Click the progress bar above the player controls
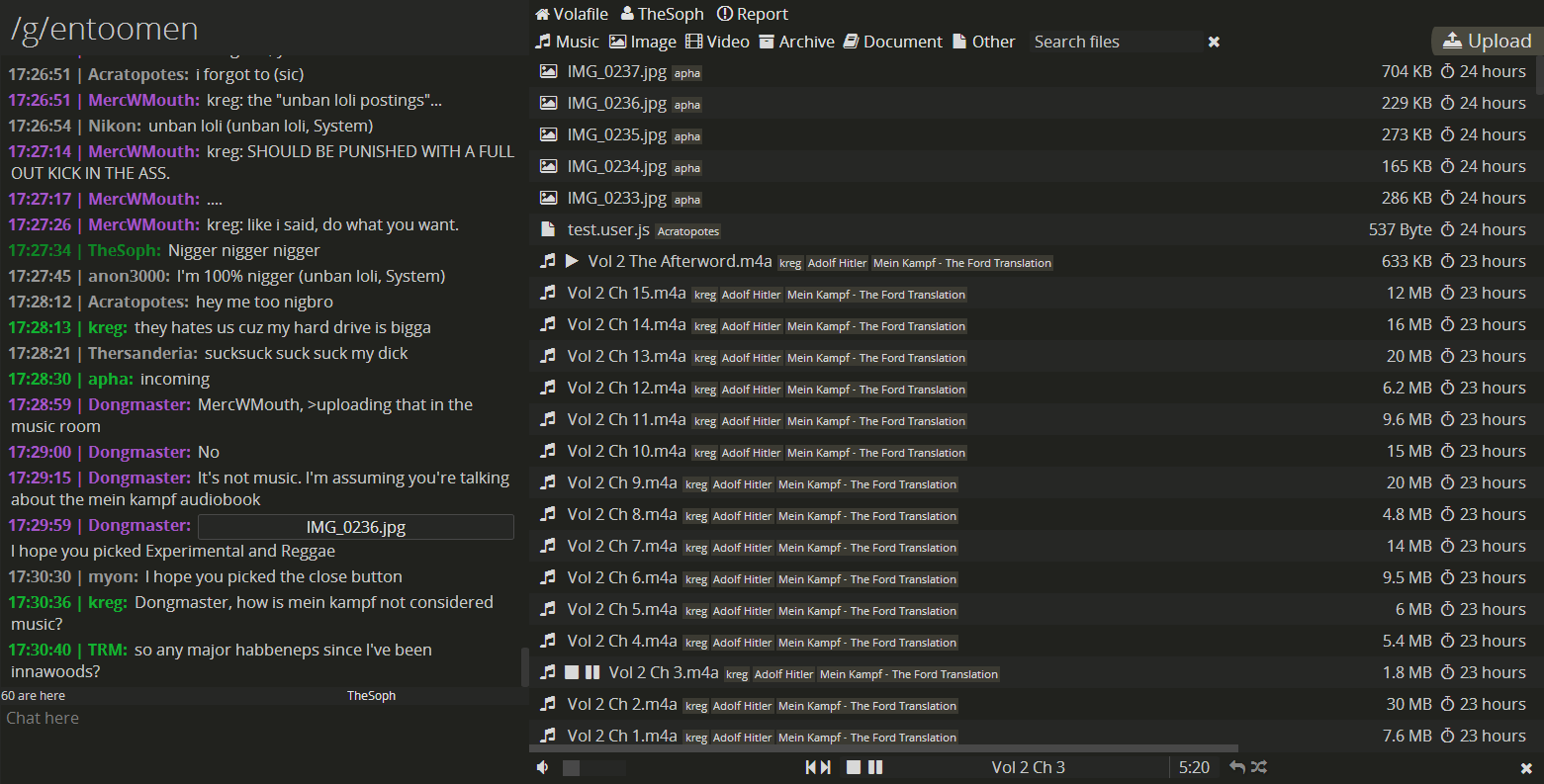The height and width of the screenshot is (784, 1544). (x=883, y=748)
